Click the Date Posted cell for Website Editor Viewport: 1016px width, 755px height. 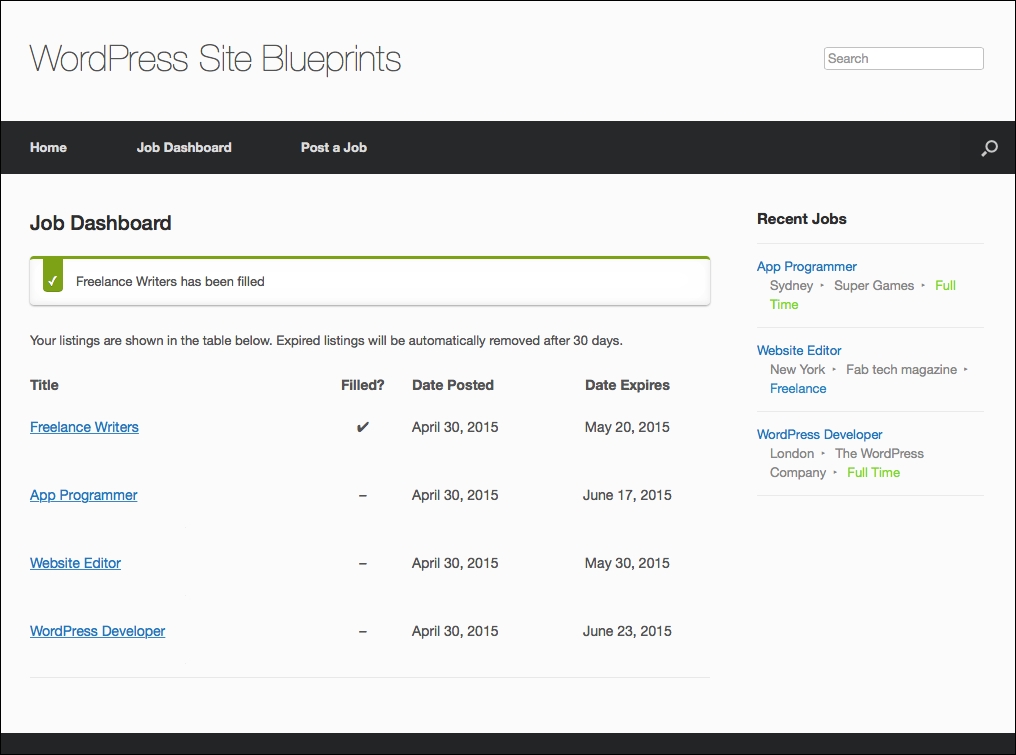pyautogui.click(x=455, y=563)
